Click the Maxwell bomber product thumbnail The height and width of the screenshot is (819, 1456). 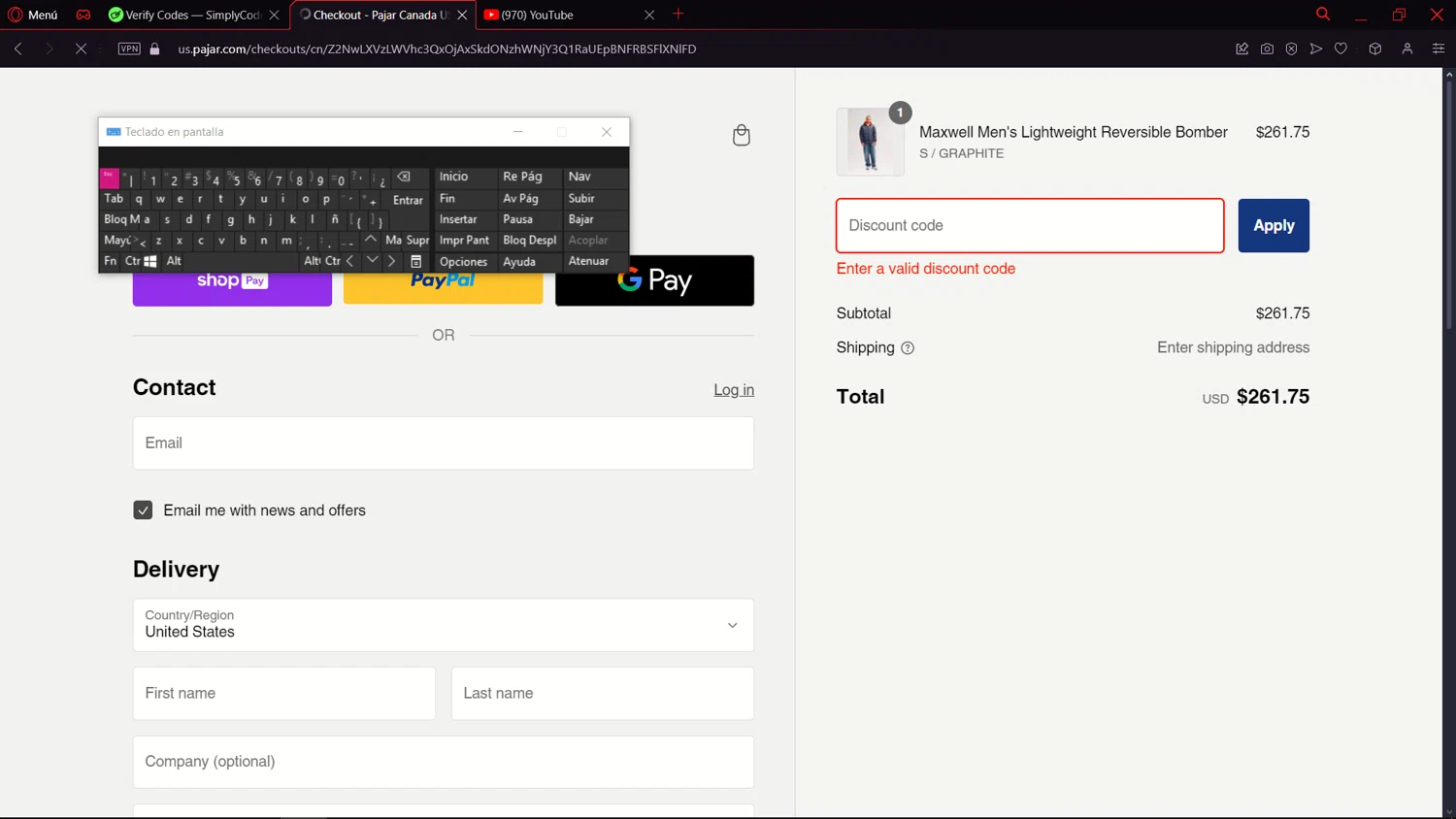pos(870,142)
